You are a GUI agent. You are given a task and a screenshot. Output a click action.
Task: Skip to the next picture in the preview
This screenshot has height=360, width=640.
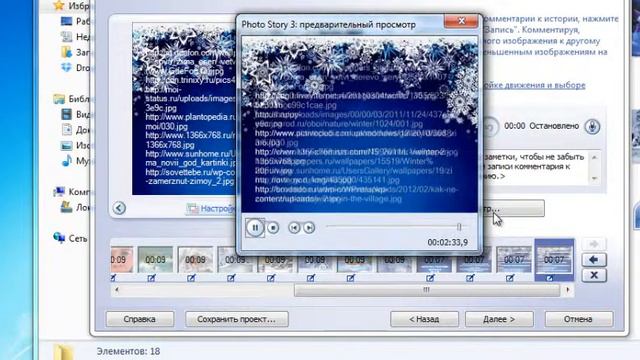point(309,228)
